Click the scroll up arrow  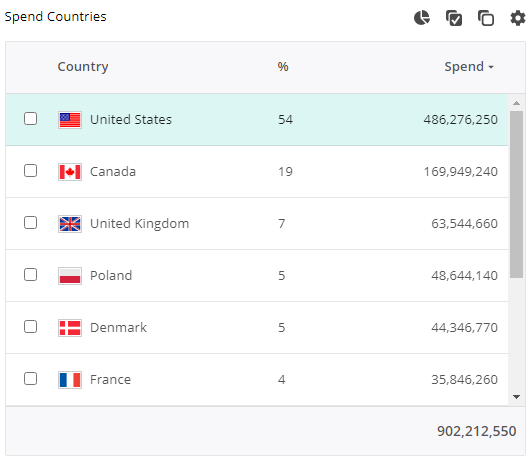(516, 103)
